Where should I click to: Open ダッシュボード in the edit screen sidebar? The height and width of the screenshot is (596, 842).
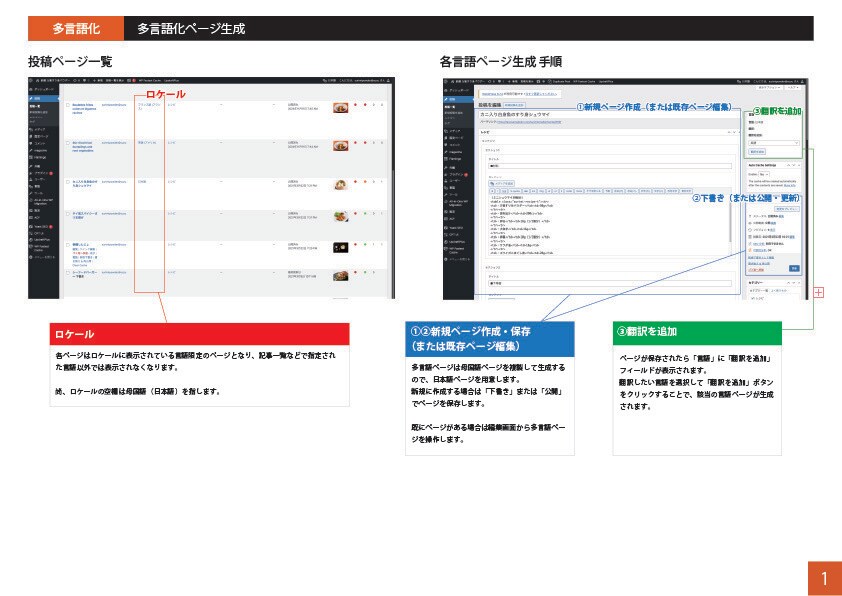pos(458,90)
